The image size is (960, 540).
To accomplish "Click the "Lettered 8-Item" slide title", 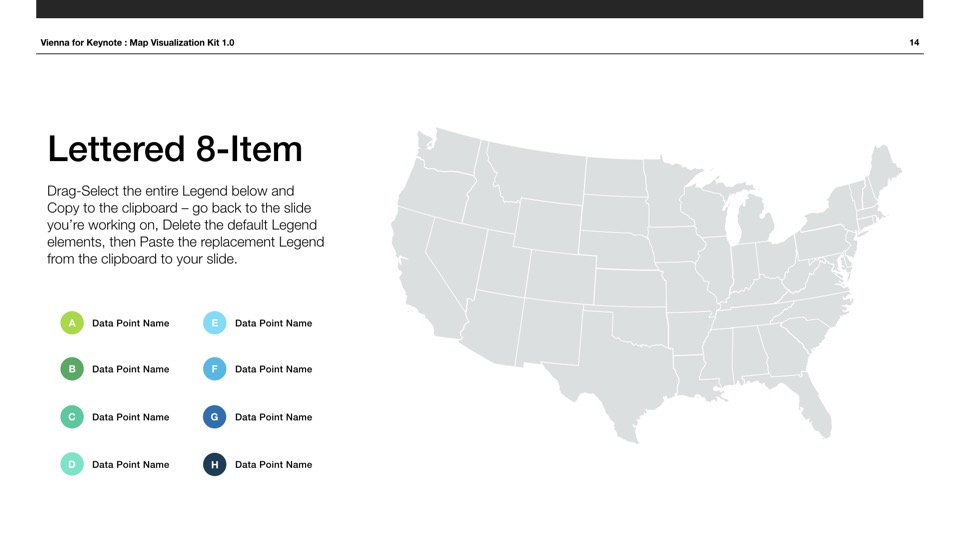I will (x=175, y=149).
